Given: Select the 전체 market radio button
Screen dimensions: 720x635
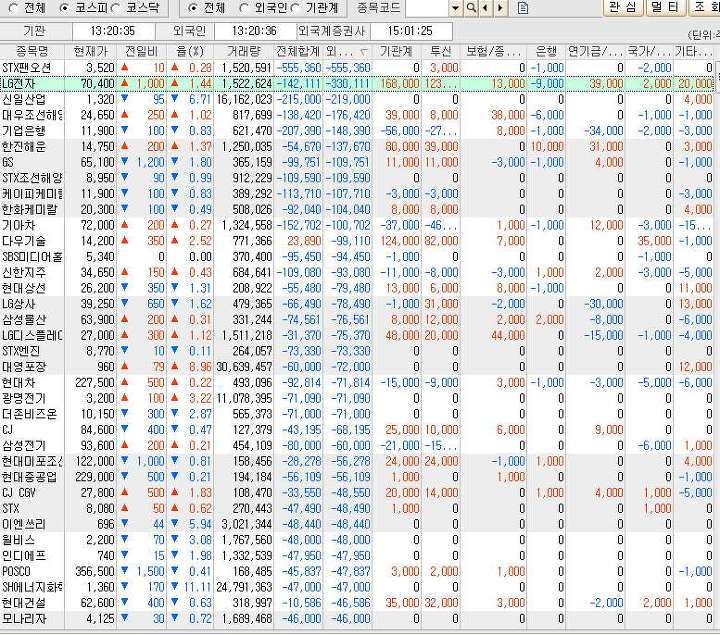Looking at the screenshot, I should click(x=13, y=8).
